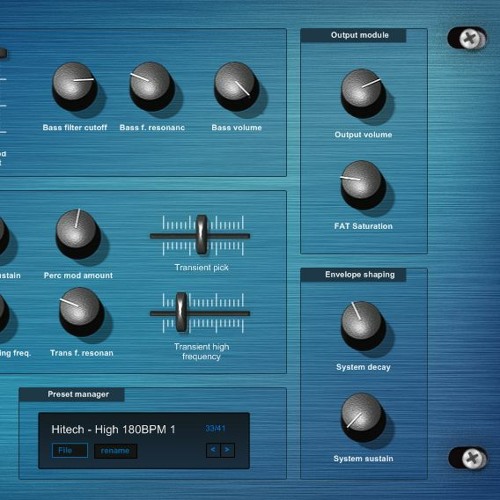This screenshot has height=500, width=500.
Task: Click the Transient high frequency slider handle
Action: [x=181, y=312]
